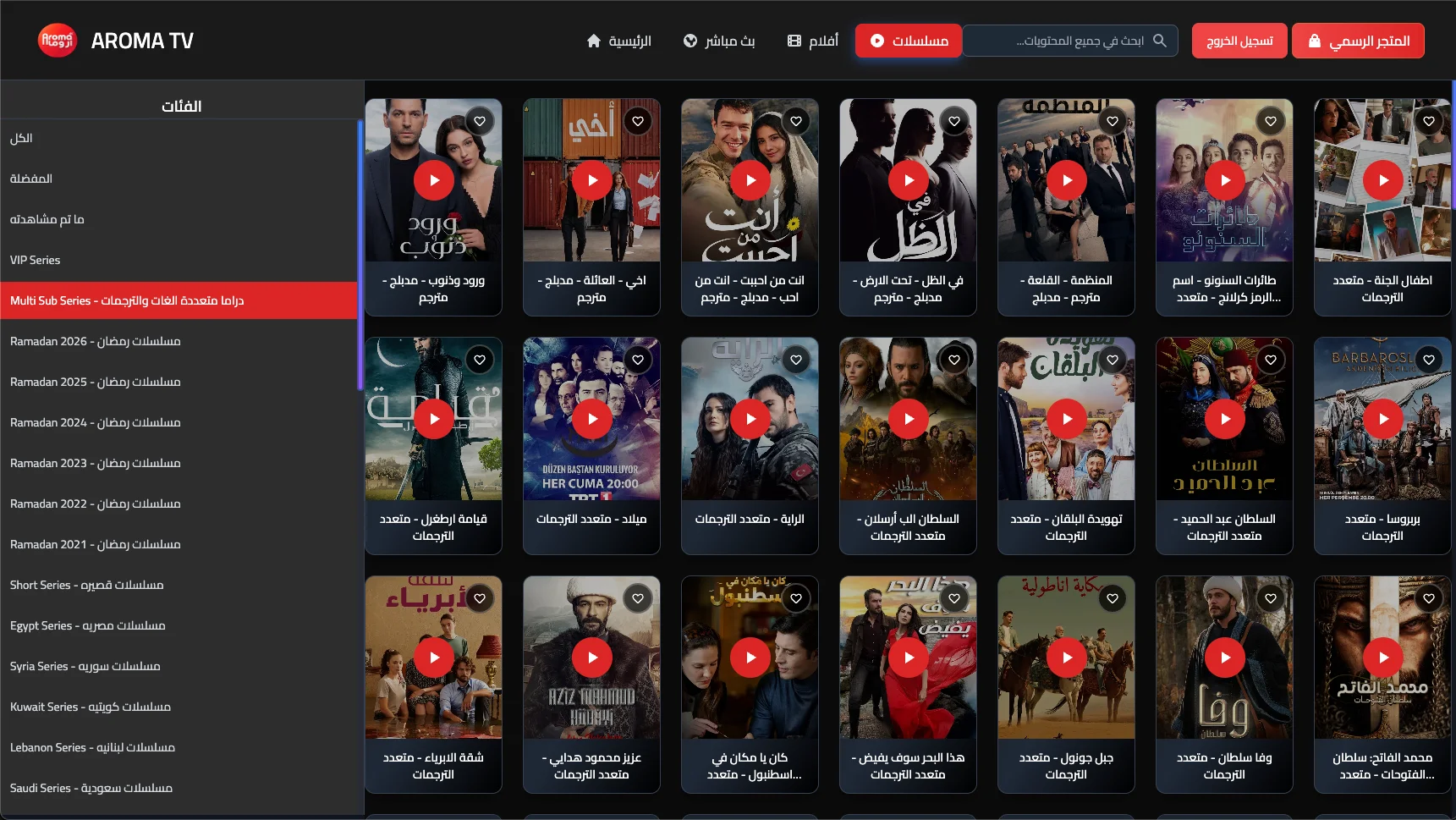Open the Lebanon Series category
This screenshot has height=820, width=1456.
tap(179, 747)
